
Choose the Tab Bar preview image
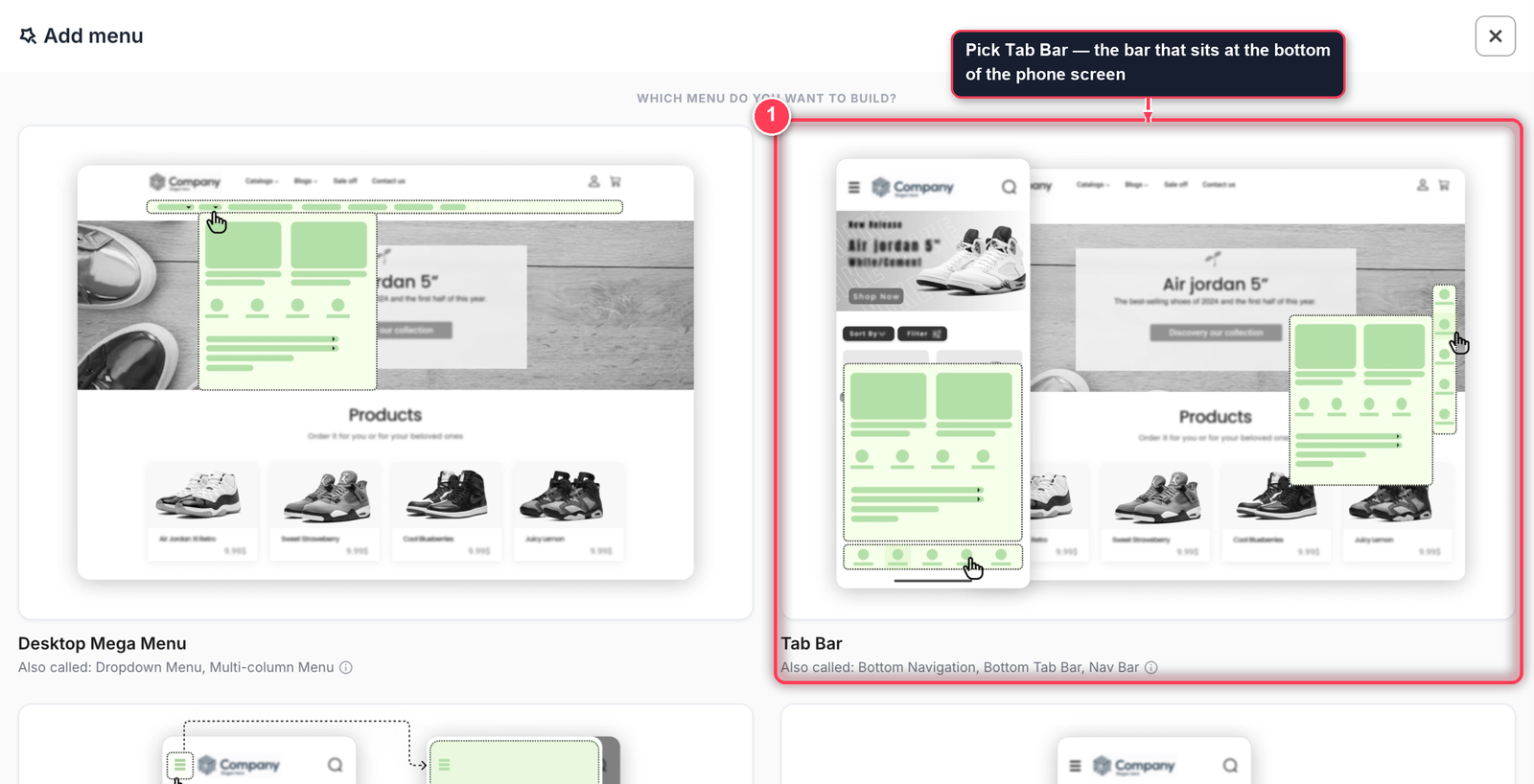pyautogui.click(x=1148, y=373)
